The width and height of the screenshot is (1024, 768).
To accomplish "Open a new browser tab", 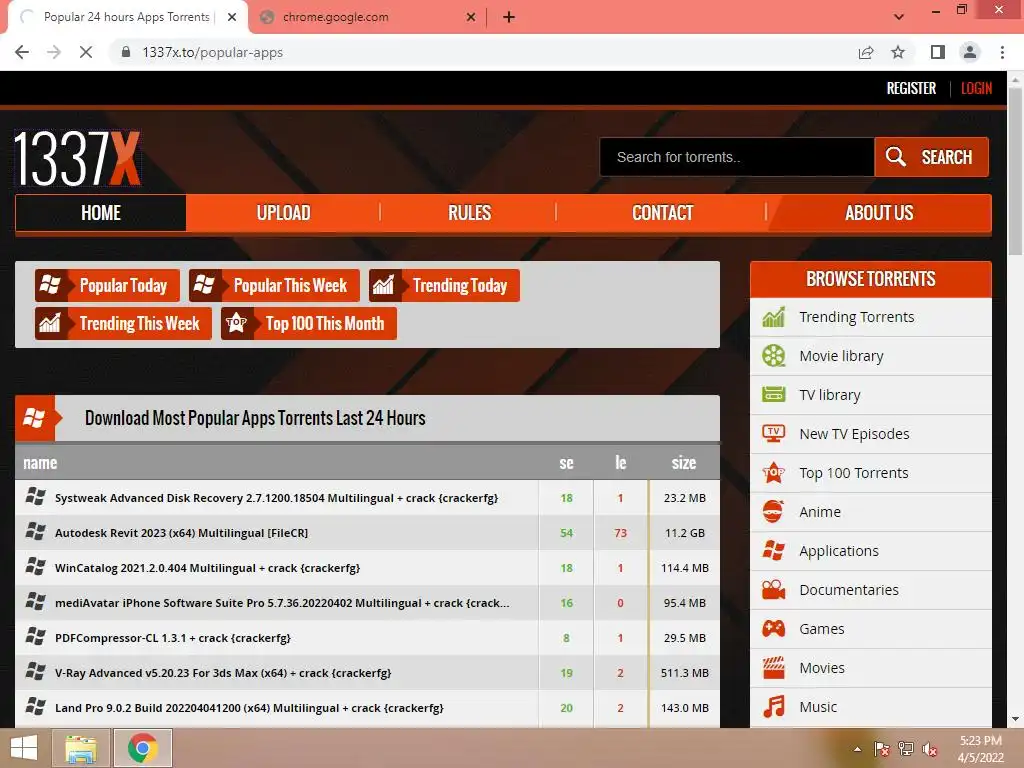I will (509, 17).
